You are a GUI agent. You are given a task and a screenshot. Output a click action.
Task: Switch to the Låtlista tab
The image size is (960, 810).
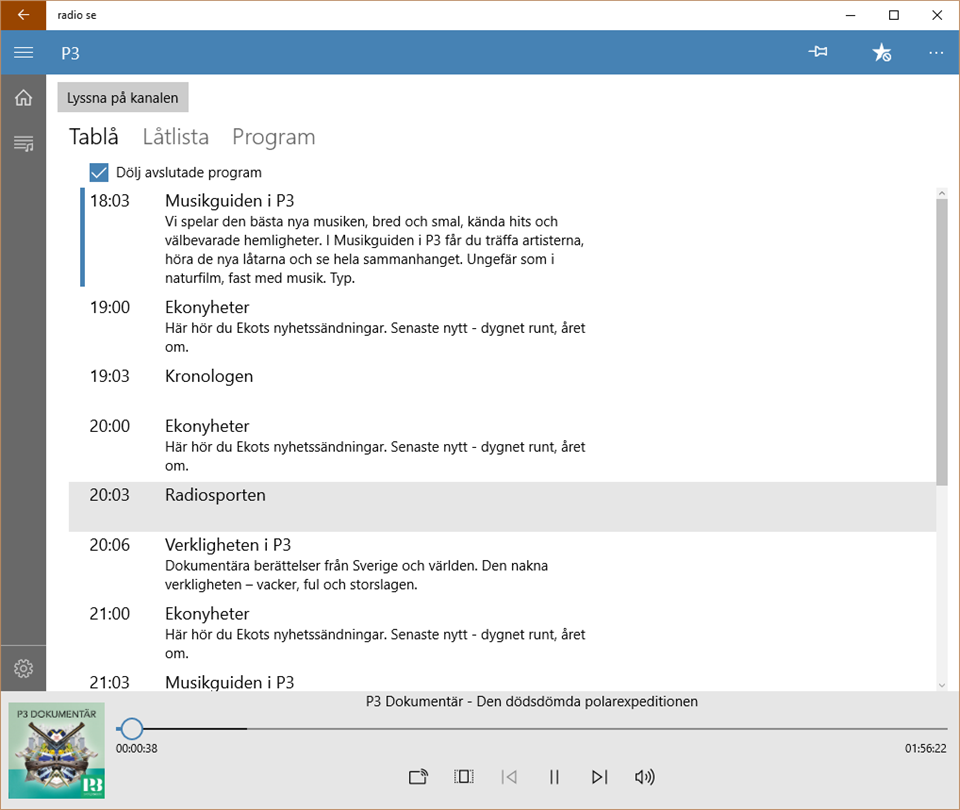[x=176, y=137]
